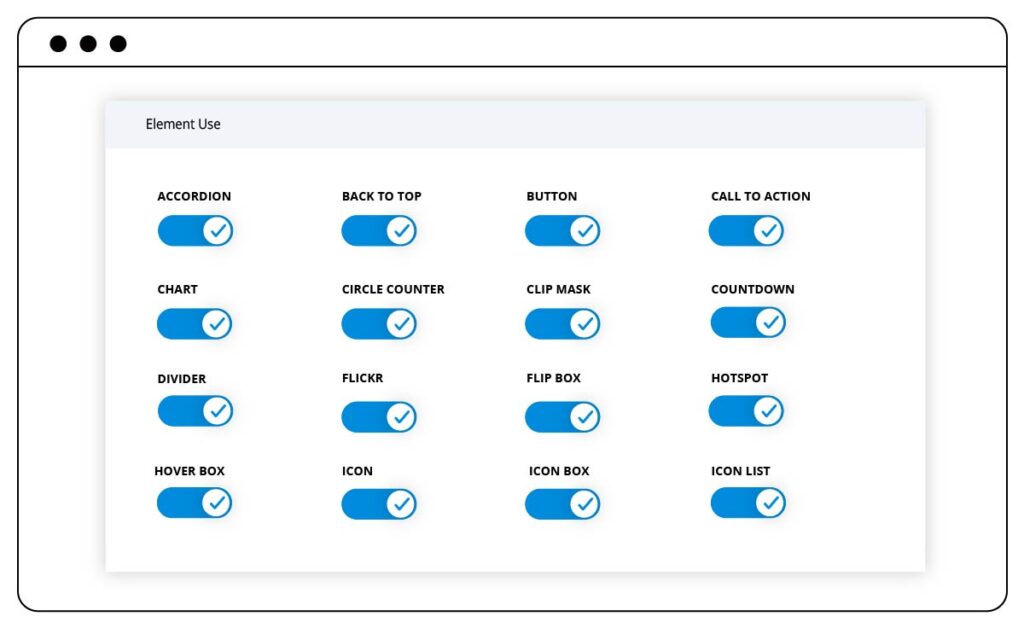The width and height of the screenshot is (1024, 628).
Task: Turn off the Icon element toggle
Action: 379,504
